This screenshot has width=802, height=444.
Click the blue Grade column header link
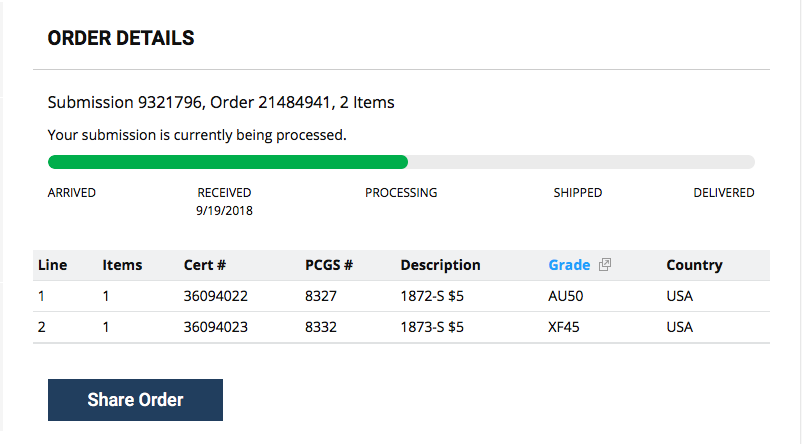569,265
